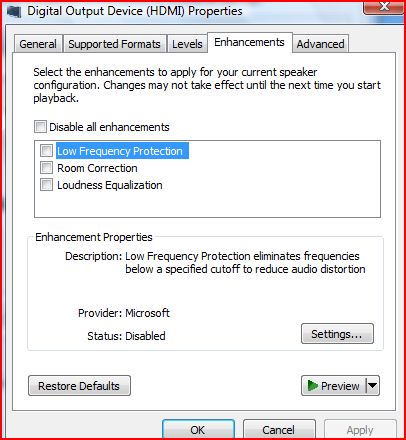Click the Restore Defaults button

(79, 386)
